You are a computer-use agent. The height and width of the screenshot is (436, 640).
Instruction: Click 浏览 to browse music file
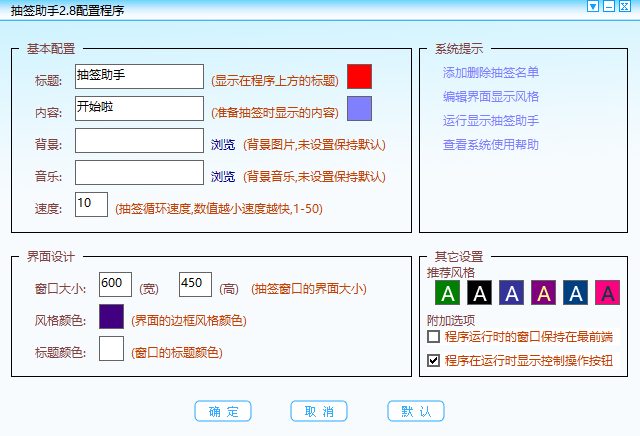[223, 177]
